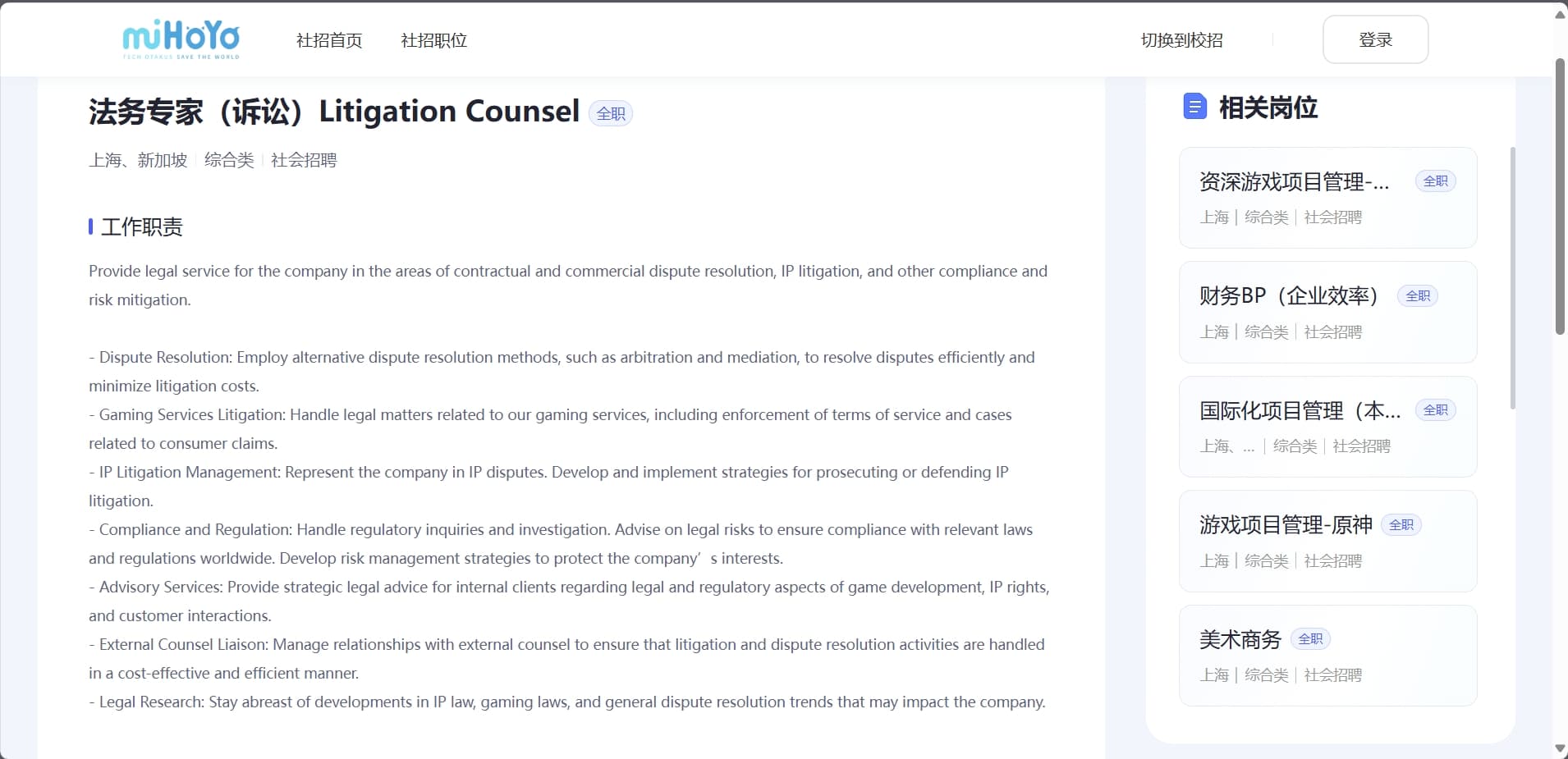Click the miHoYo logo

click(x=181, y=39)
